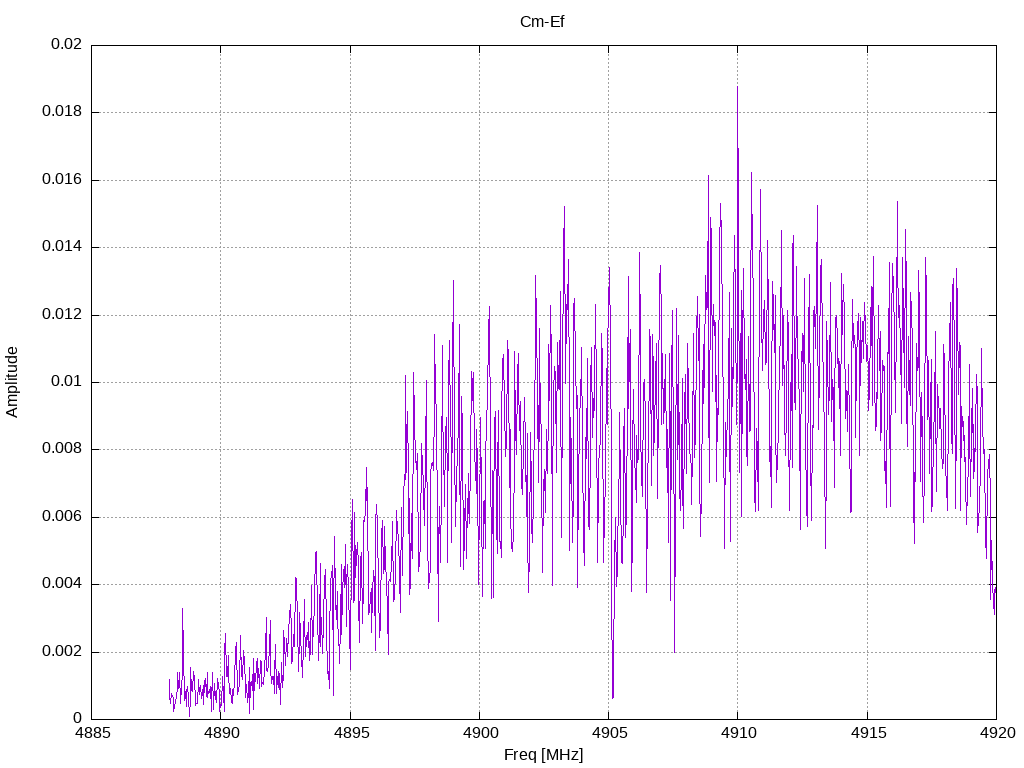Click the x-axis tick label 4895

point(350,733)
